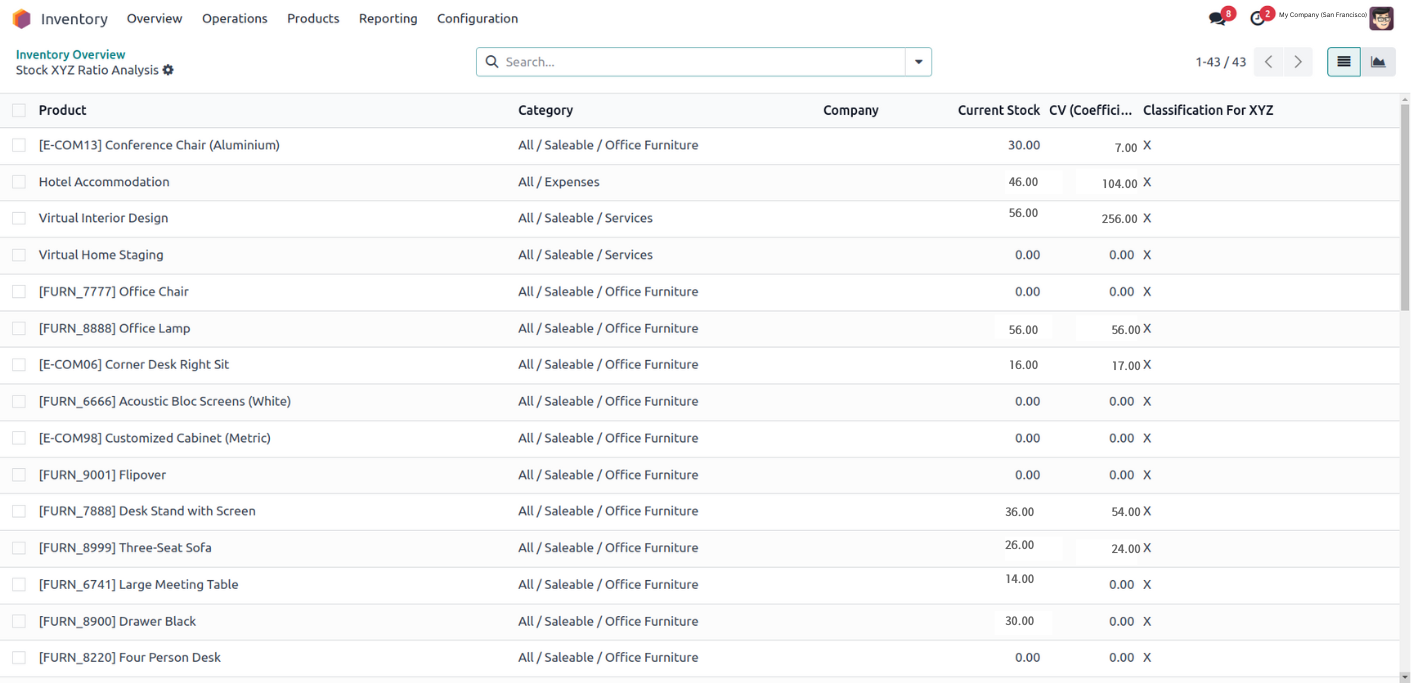
Task: Go to next page arrow
Action: click(1298, 62)
